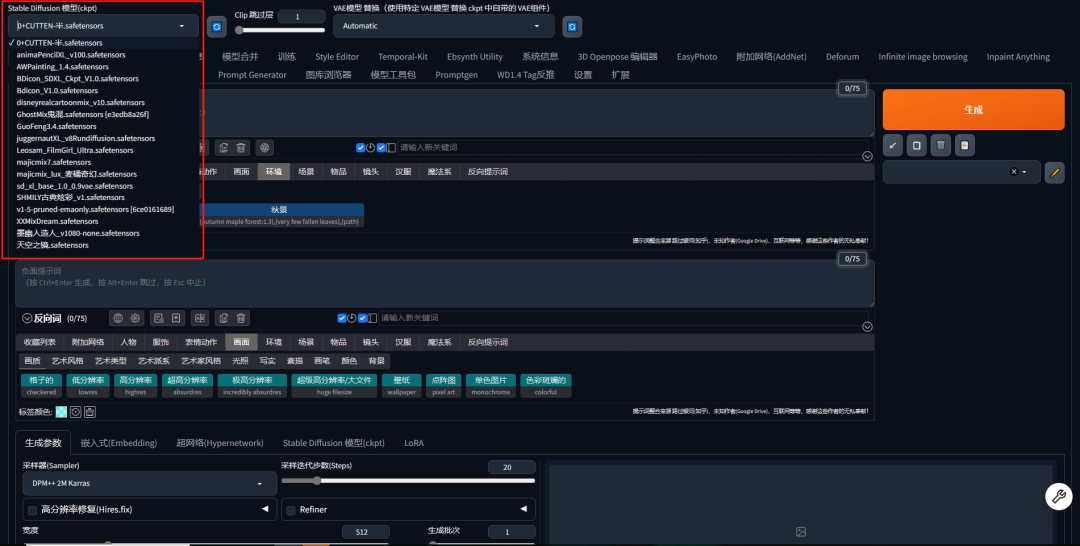Select majicmix7.safetensors from model list
Image resolution: width=1080 pixels, height=546 pixels.
[x=54, y=162]
